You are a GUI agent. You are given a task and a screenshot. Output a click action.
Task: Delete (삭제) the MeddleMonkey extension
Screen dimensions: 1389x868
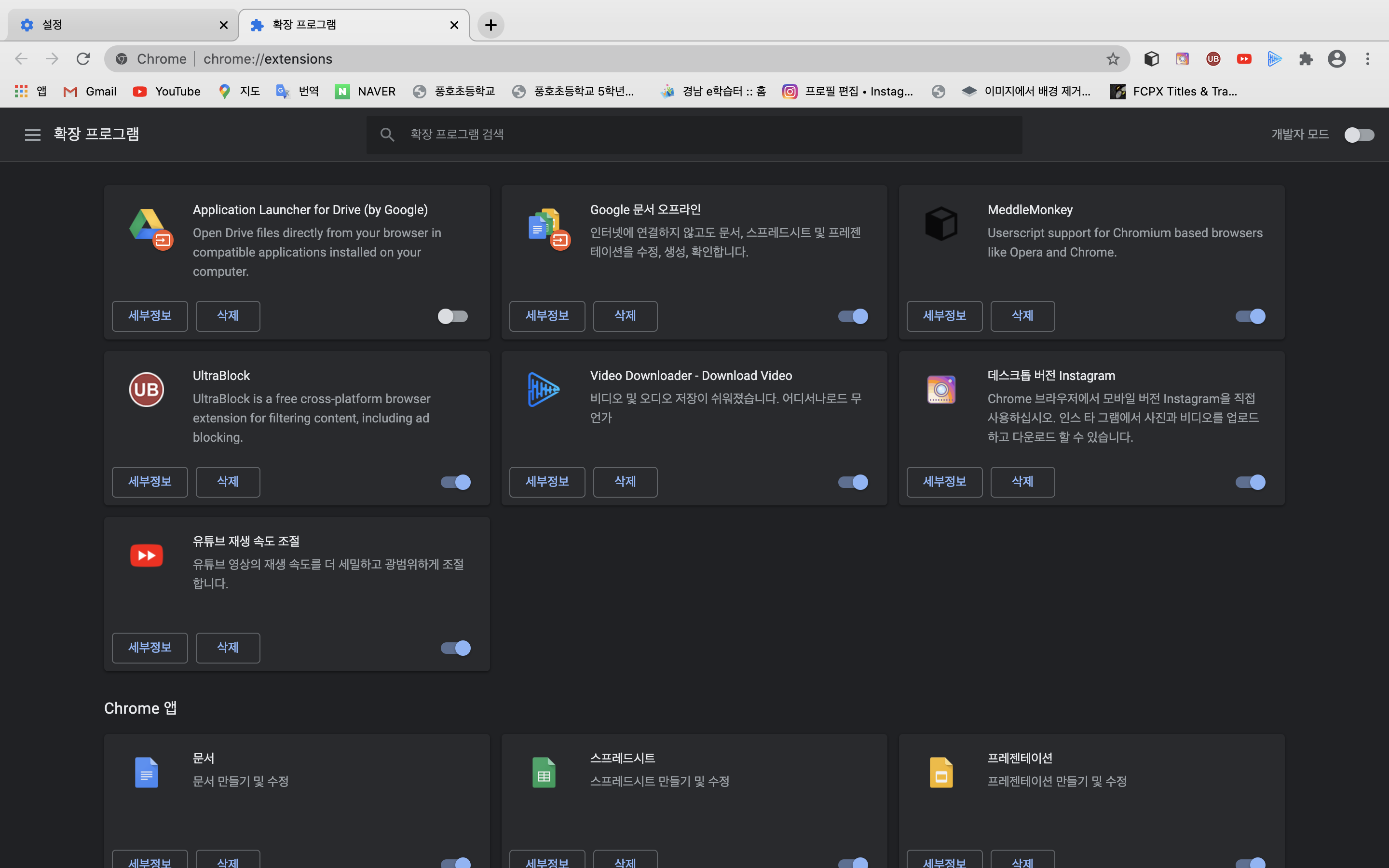click(x=1023, y=316)
